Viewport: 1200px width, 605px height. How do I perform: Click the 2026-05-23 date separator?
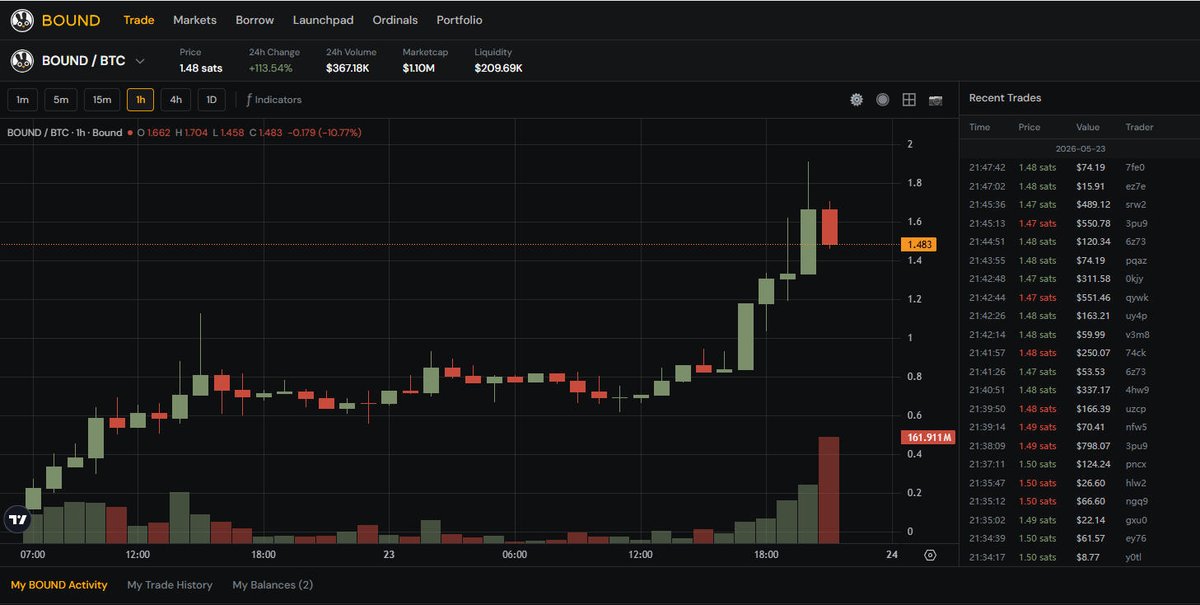tap(1079, 148)
